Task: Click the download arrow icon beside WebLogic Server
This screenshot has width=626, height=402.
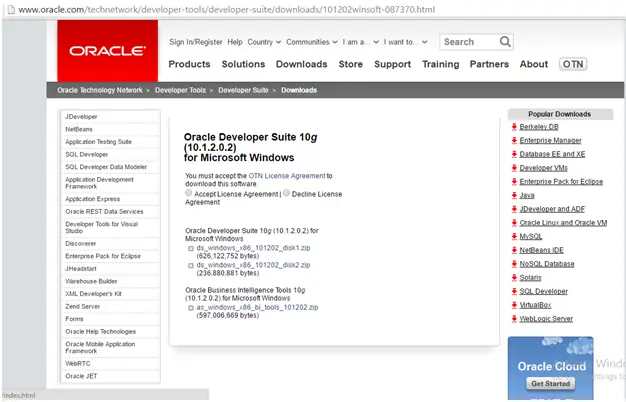Action: (514, 319)
